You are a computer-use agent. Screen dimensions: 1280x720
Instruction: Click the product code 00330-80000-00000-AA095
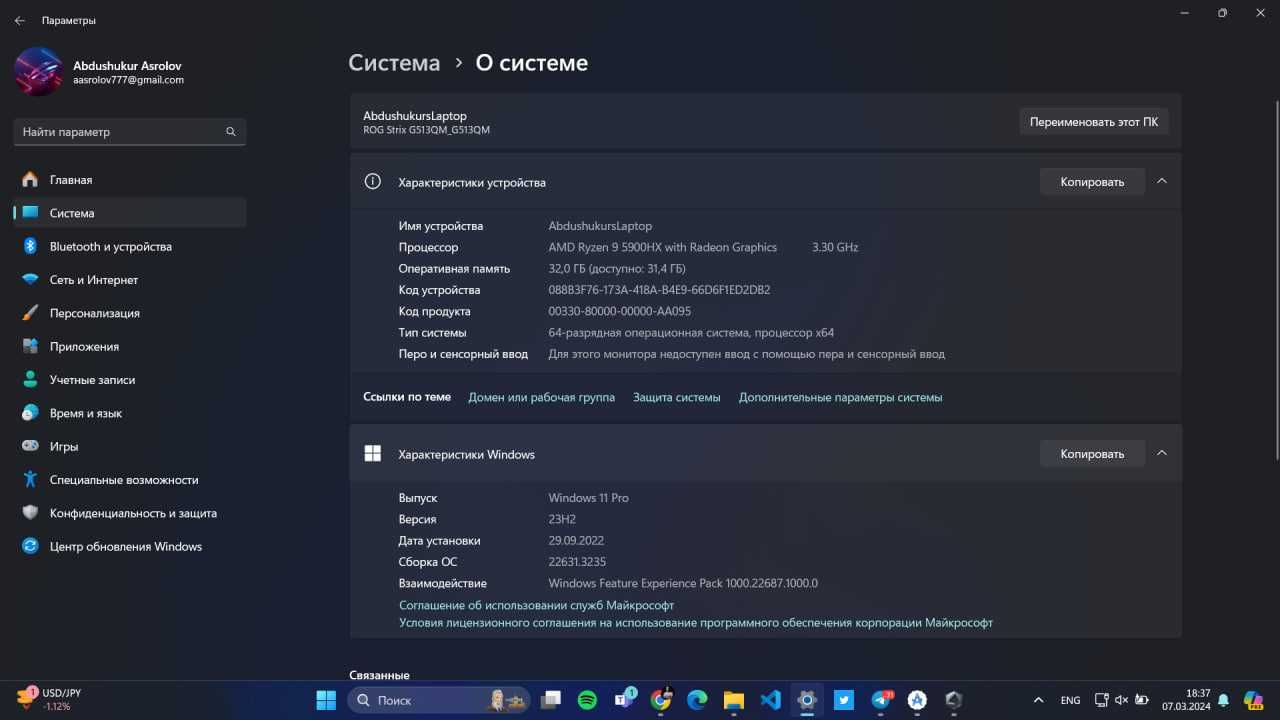[x=619, y=311]
